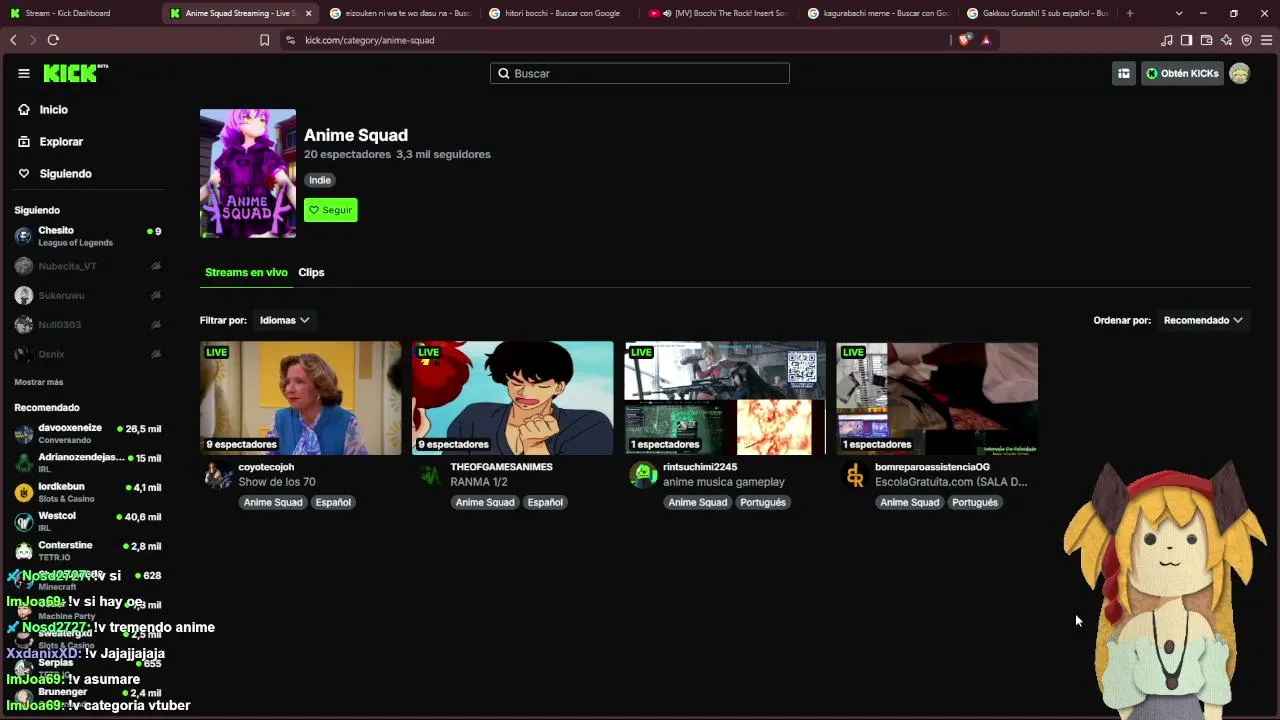Expand the Idiomas filter dropdown
The image size is (1280, 720).
(x=284, y=320)
